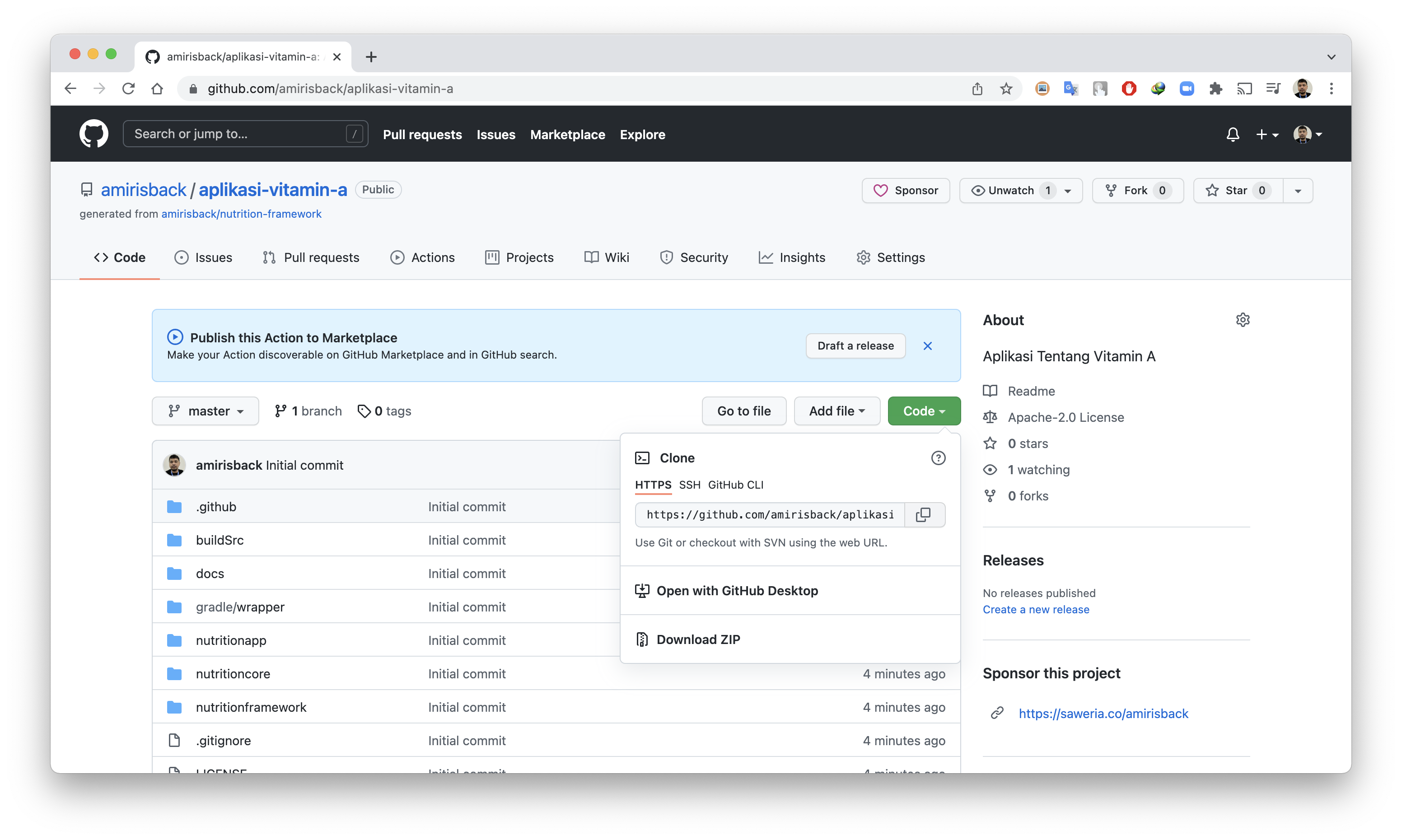The height and width of the screenshot is (840, 1402).
Task: Go to the GitHub home logo
Action: click(x=93, y=134)
